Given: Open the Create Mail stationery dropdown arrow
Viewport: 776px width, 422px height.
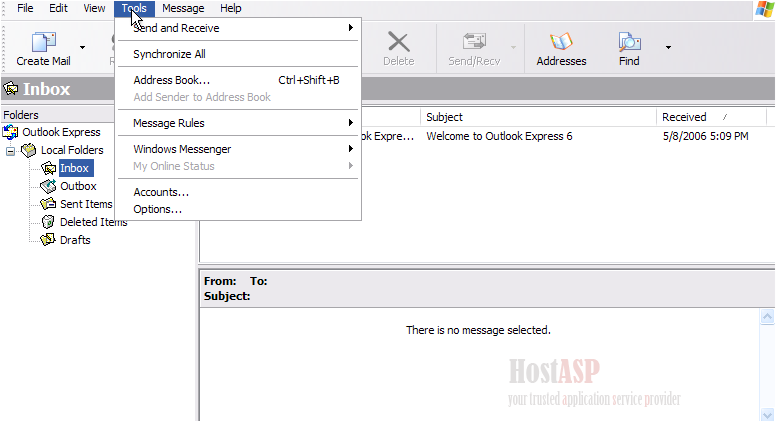Looking at the screenshot, I should (82, 47).
